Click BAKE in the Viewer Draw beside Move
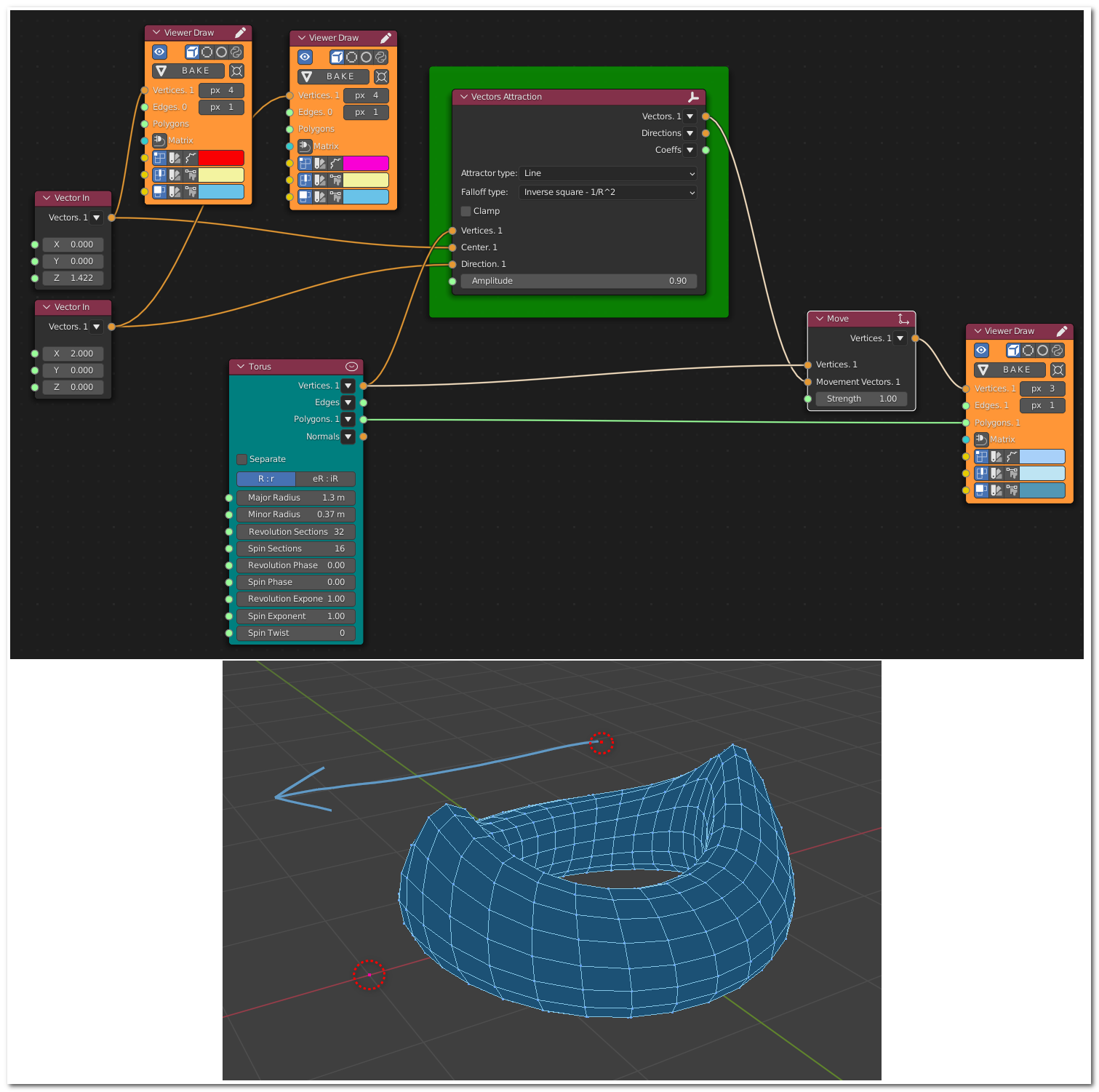1099x1092 pixels. (x=1010, y=370)
